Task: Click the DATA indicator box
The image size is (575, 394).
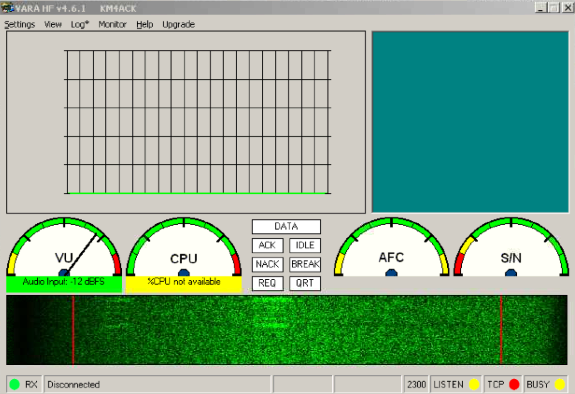Action: [x=286, y=226]
